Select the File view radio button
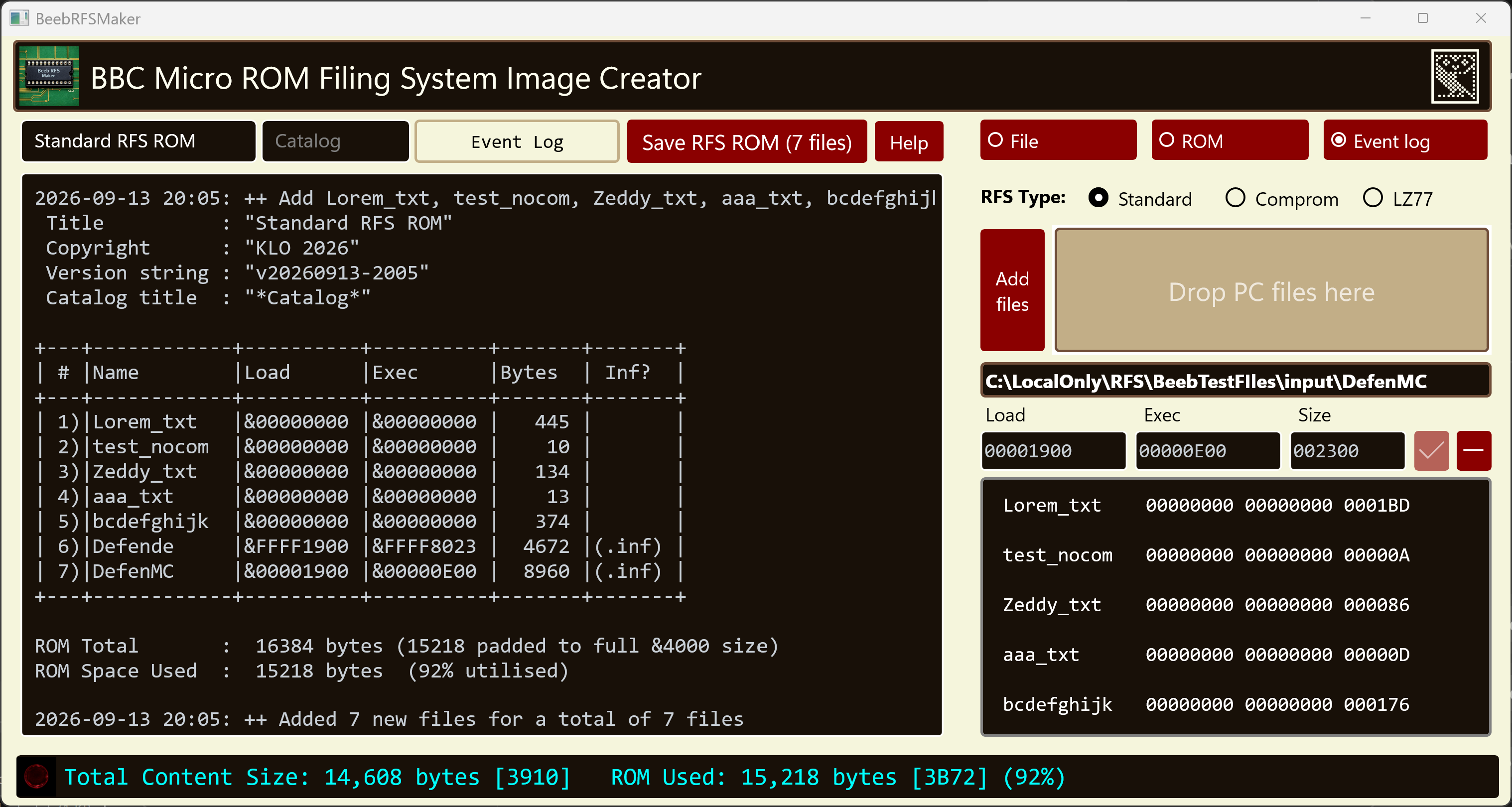Screen dimensions: 1512x807 pyautogui.click(x=1058, y=140)
